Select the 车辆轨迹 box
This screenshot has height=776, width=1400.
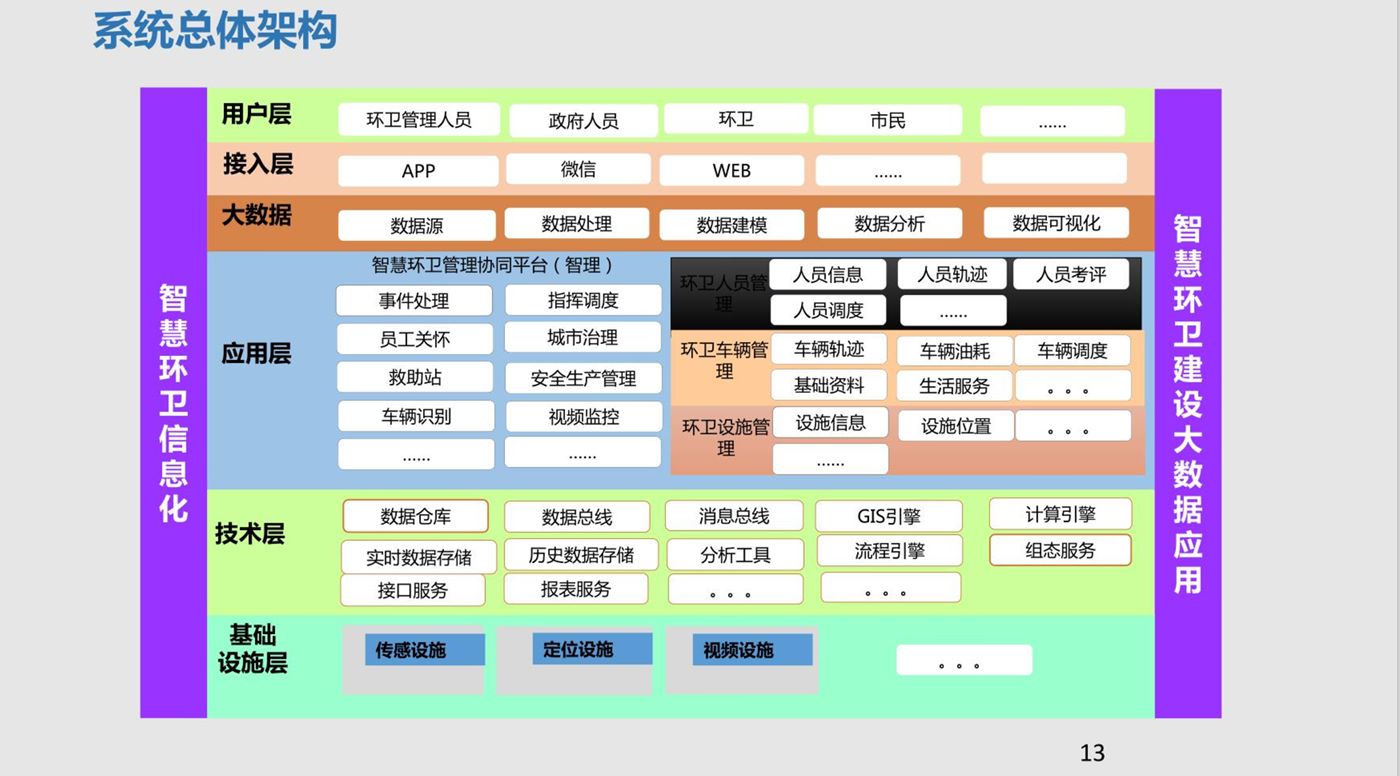(829, 349)
